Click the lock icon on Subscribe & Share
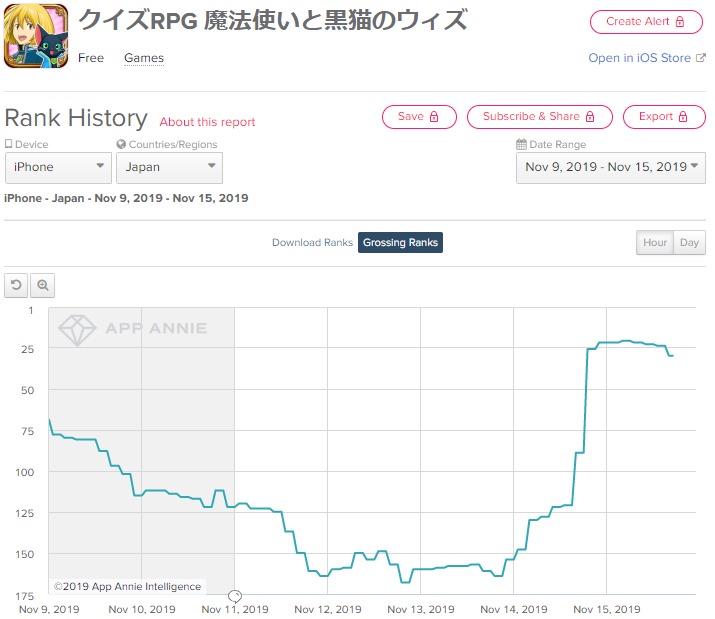 [x=590, y=117]
